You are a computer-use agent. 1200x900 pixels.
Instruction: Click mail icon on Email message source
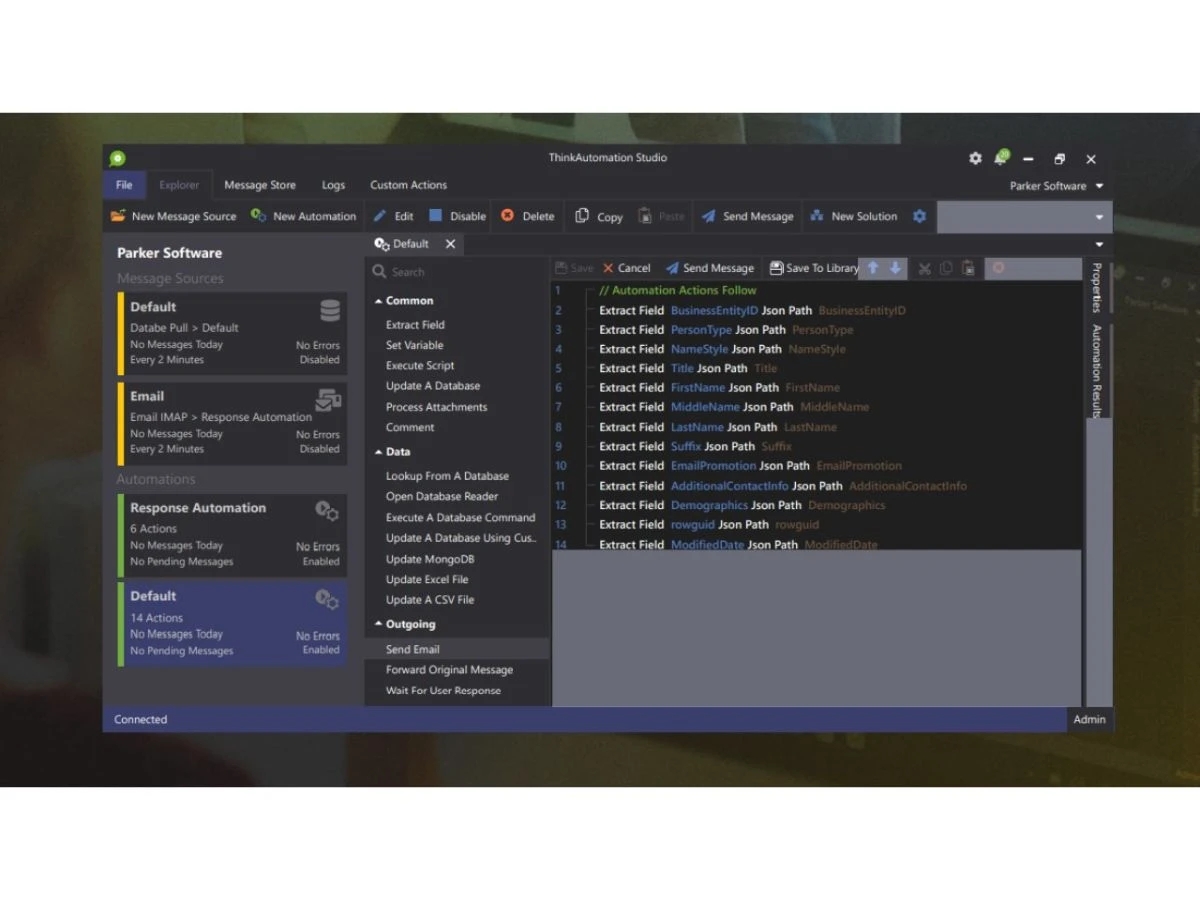tap(328, 400)
